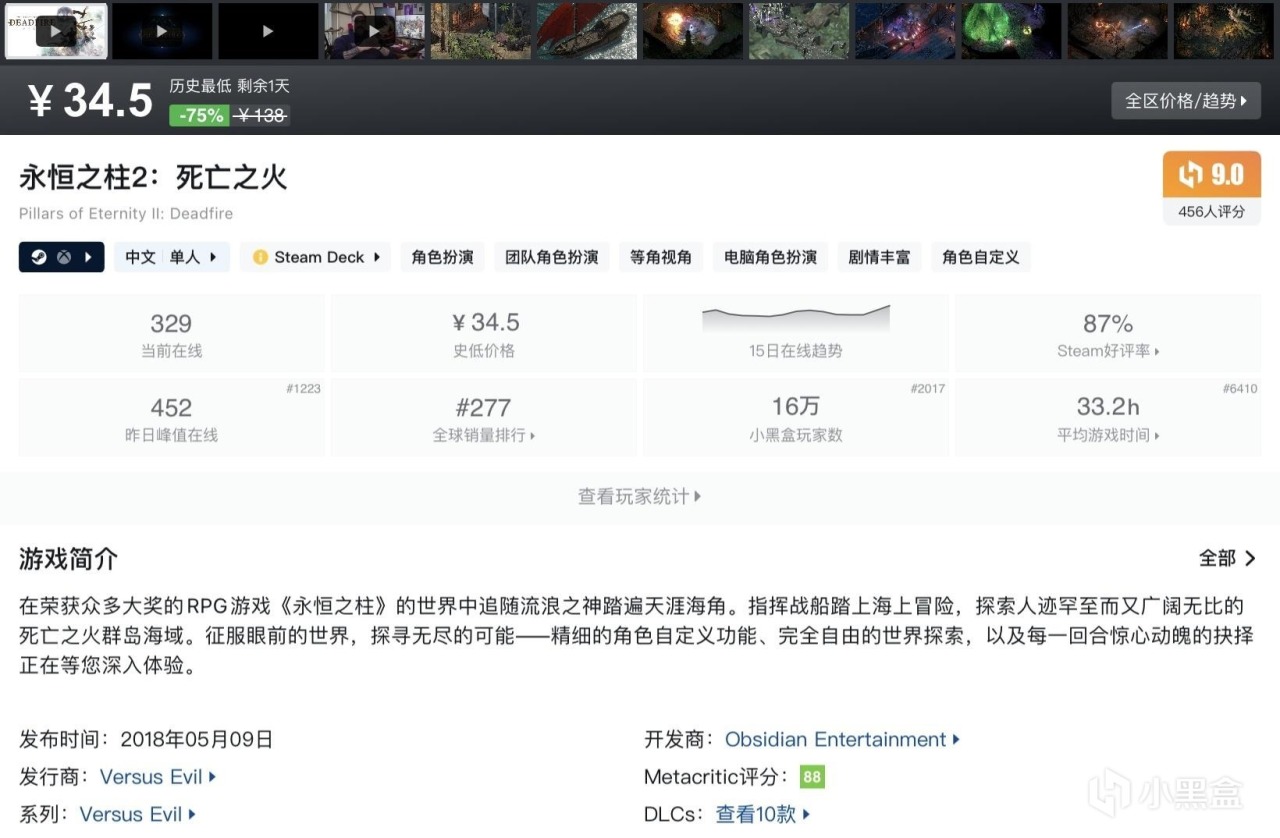Expand the platform selector arrow beside Xbox
Screen dimensions: 1280x838
click(88, 257)
